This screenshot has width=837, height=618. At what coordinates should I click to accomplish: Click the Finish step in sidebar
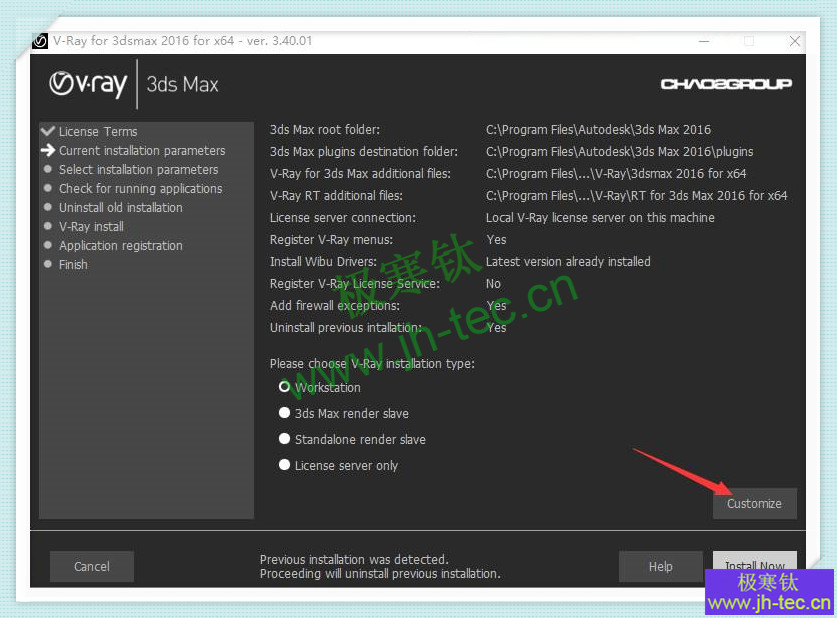[73, 265]
